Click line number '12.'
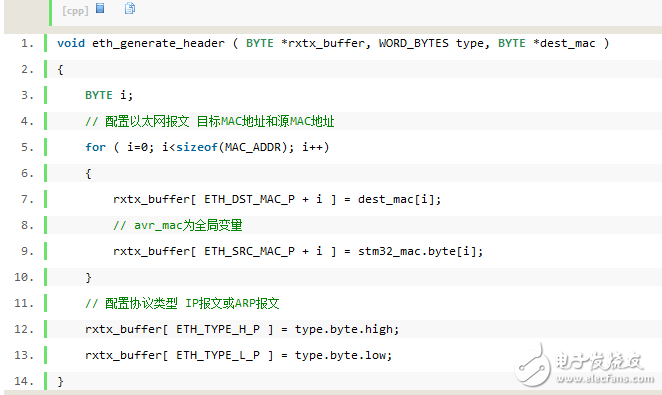This screenshot has width=662, height=395. tap(24, 329)
